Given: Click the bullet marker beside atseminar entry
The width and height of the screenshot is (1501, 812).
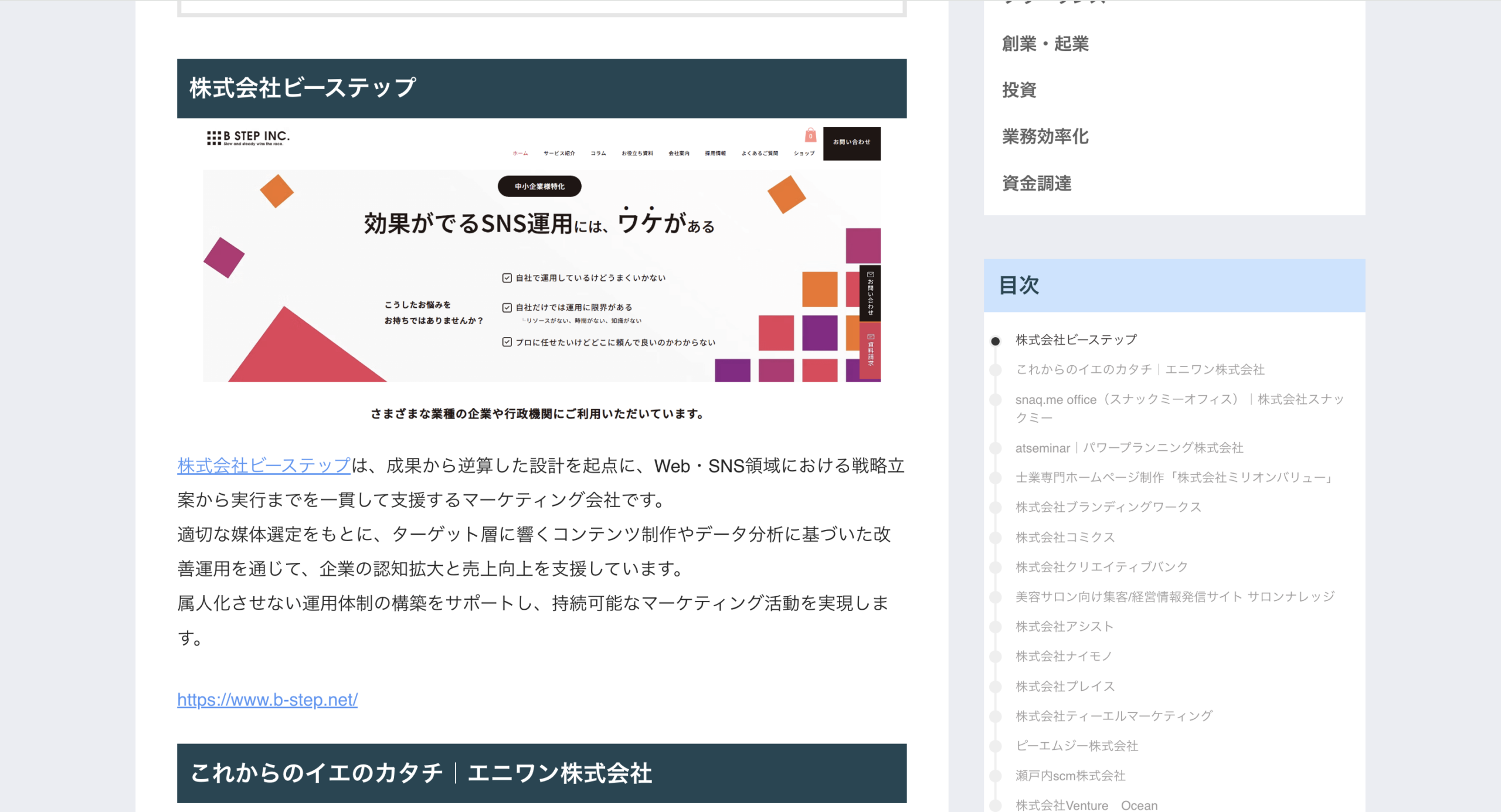Looking at the screenshot, I should (996, 449).
